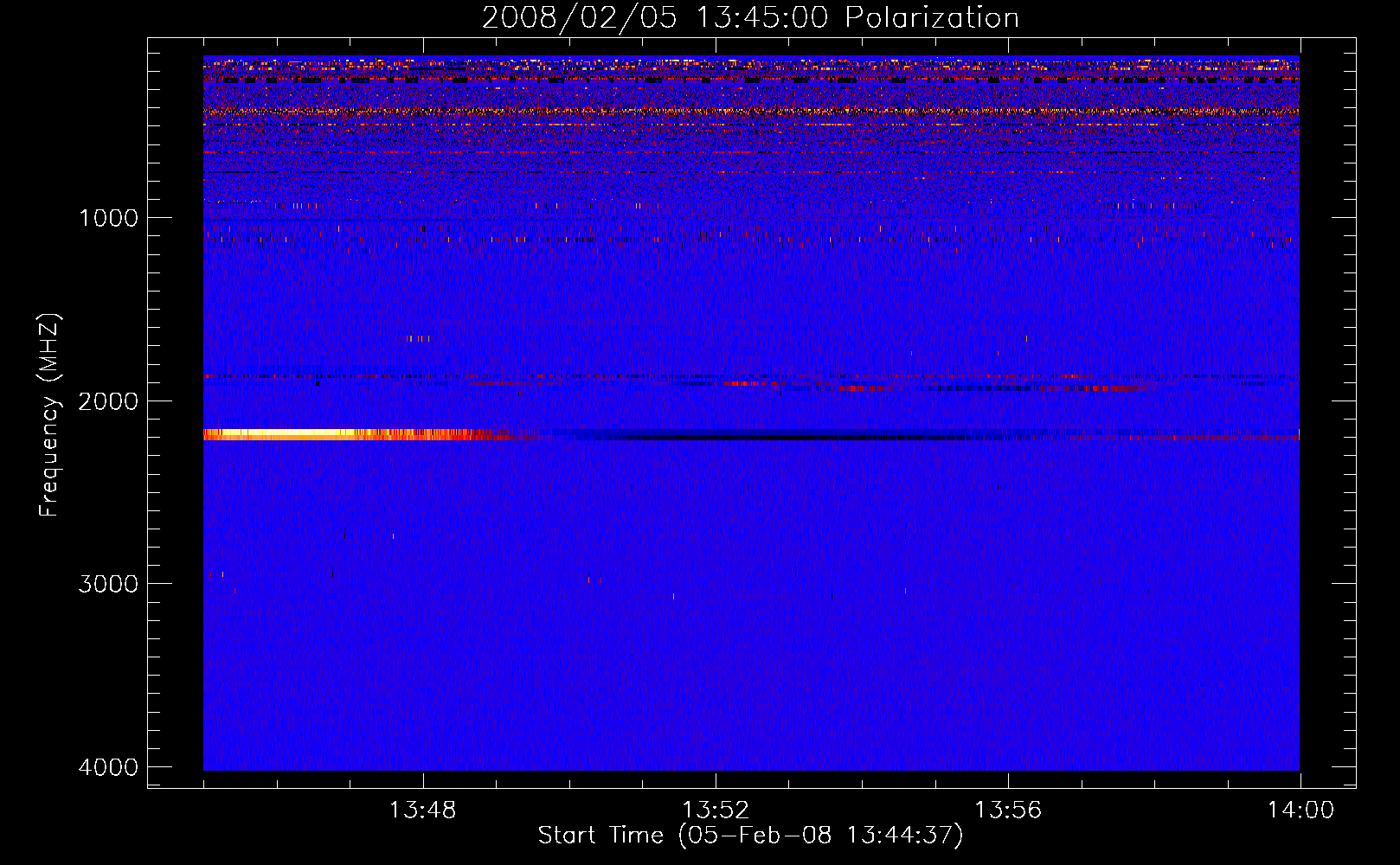Click the 13:52 time tick label
The image size is (1400, 865).
[x=715, y=811]
